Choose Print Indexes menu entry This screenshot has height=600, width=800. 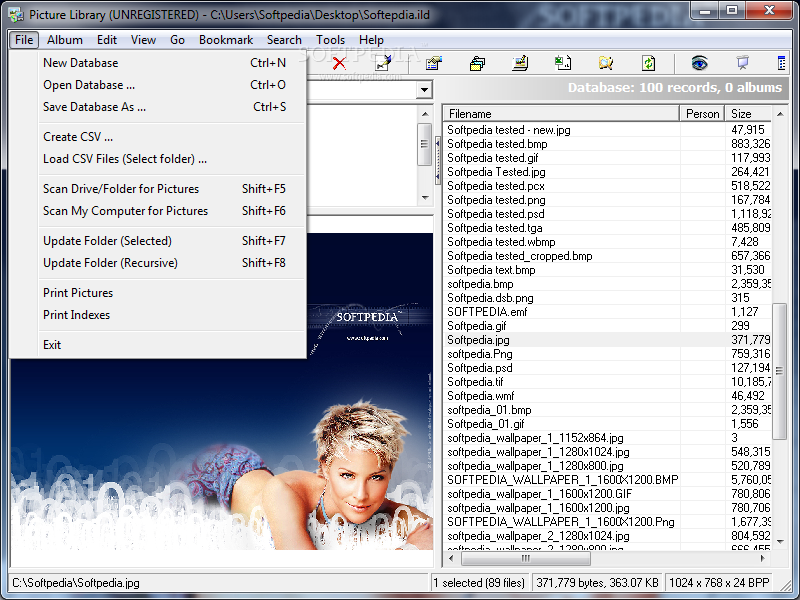[158, 315]
